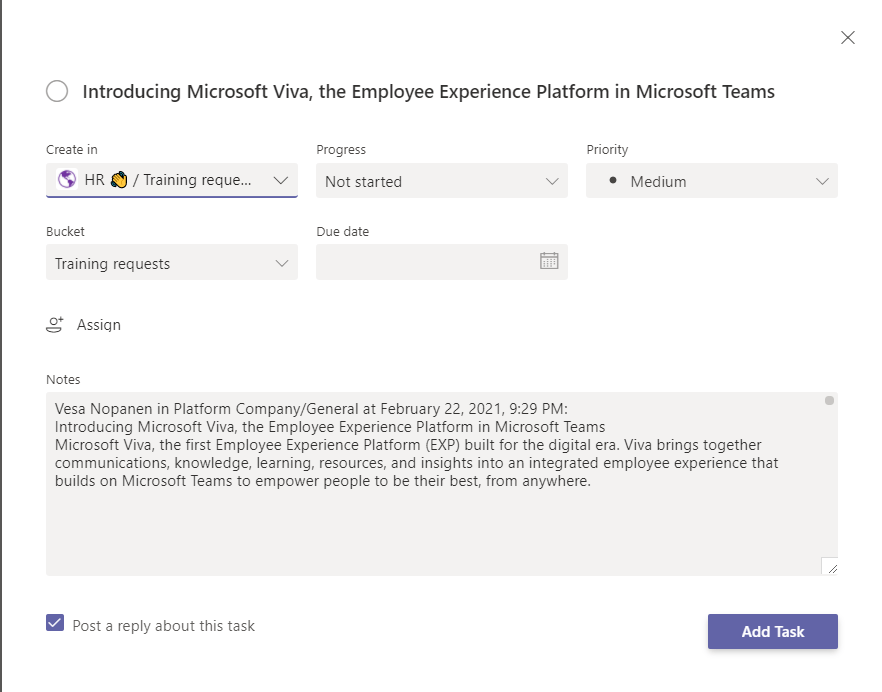Screen dimensions: 882x692
Task: Mark the task complete using the title circle
Action: click(x=57, y=91)
